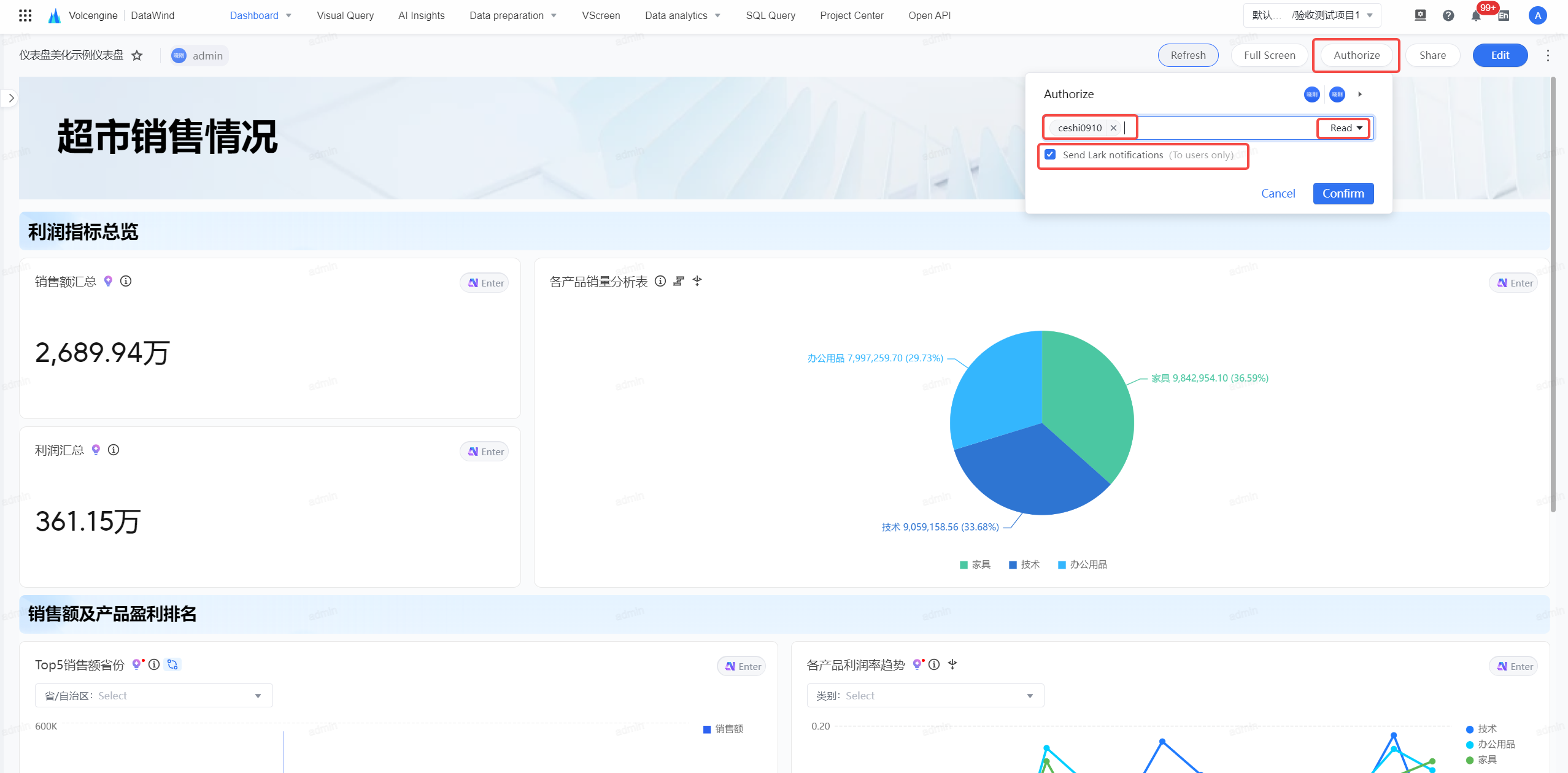
Task: Click the info icon on 各产品销量分析表
Action: [x=660, y=281]
